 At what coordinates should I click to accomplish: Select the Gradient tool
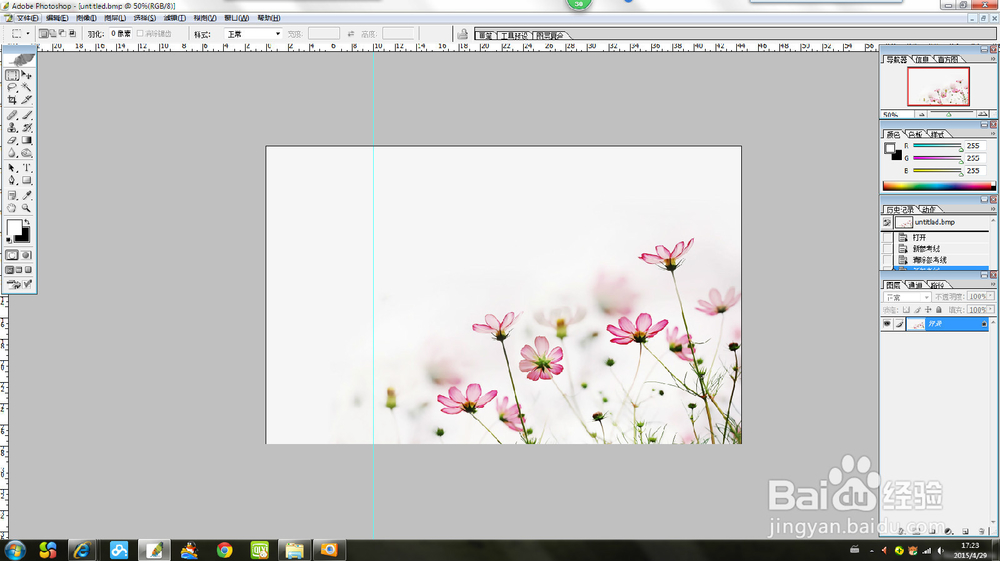pyautogui.click(x=27, y=140)
